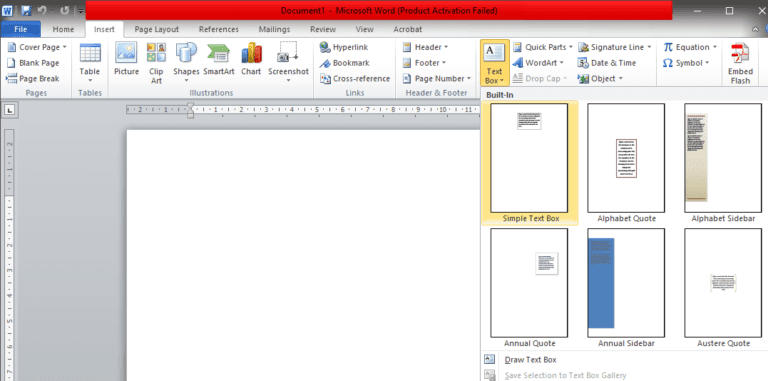Save the document using Quick Access icon
The image size is (768, 381).
pos(26,10)
